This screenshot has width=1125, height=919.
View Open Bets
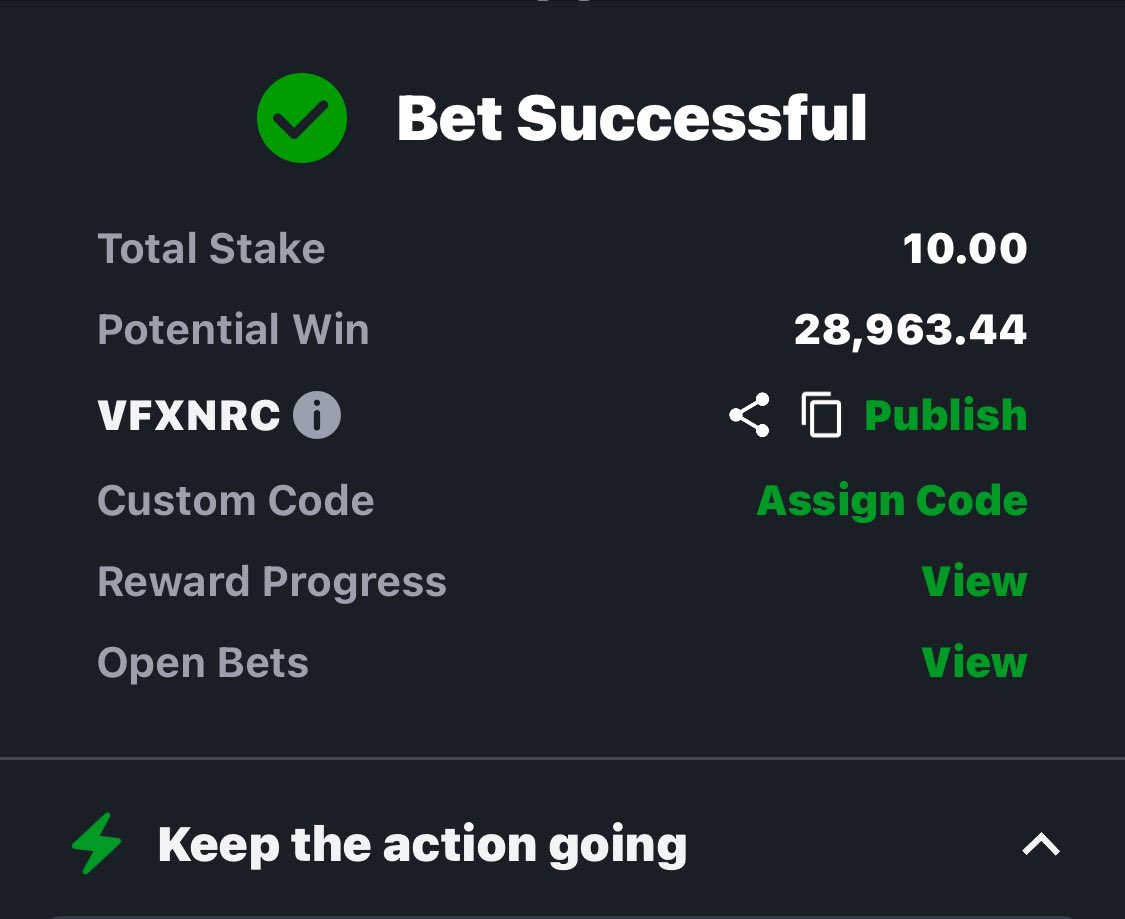[x=974, y=661]
